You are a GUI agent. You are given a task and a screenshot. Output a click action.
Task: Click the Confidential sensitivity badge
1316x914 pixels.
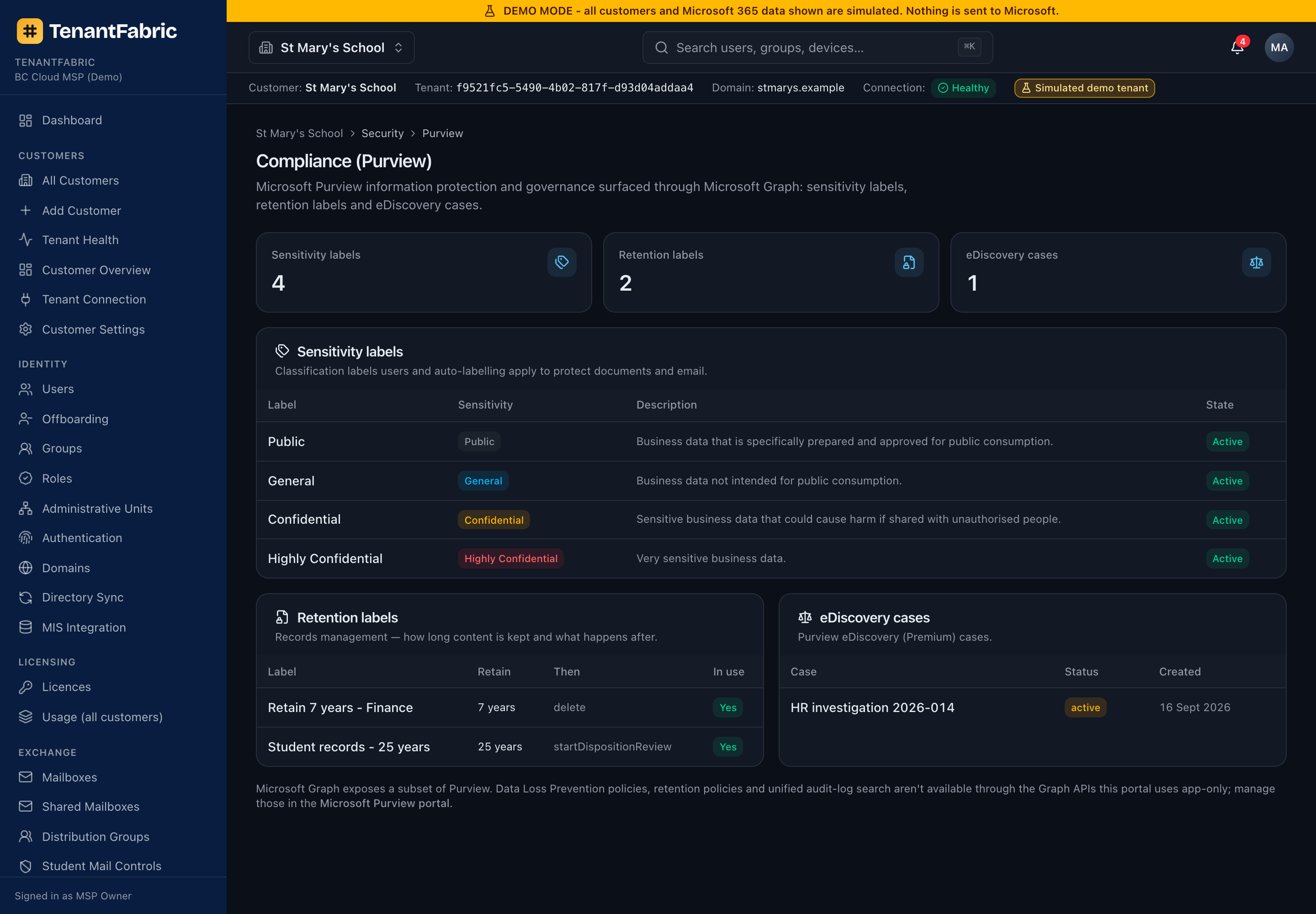tap(493, 520)
